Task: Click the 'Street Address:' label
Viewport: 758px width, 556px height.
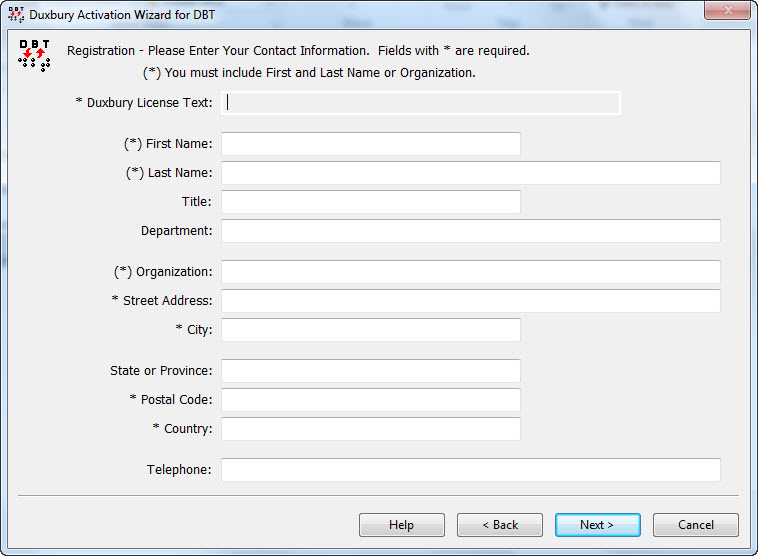Action: click(x=162, y=301)
